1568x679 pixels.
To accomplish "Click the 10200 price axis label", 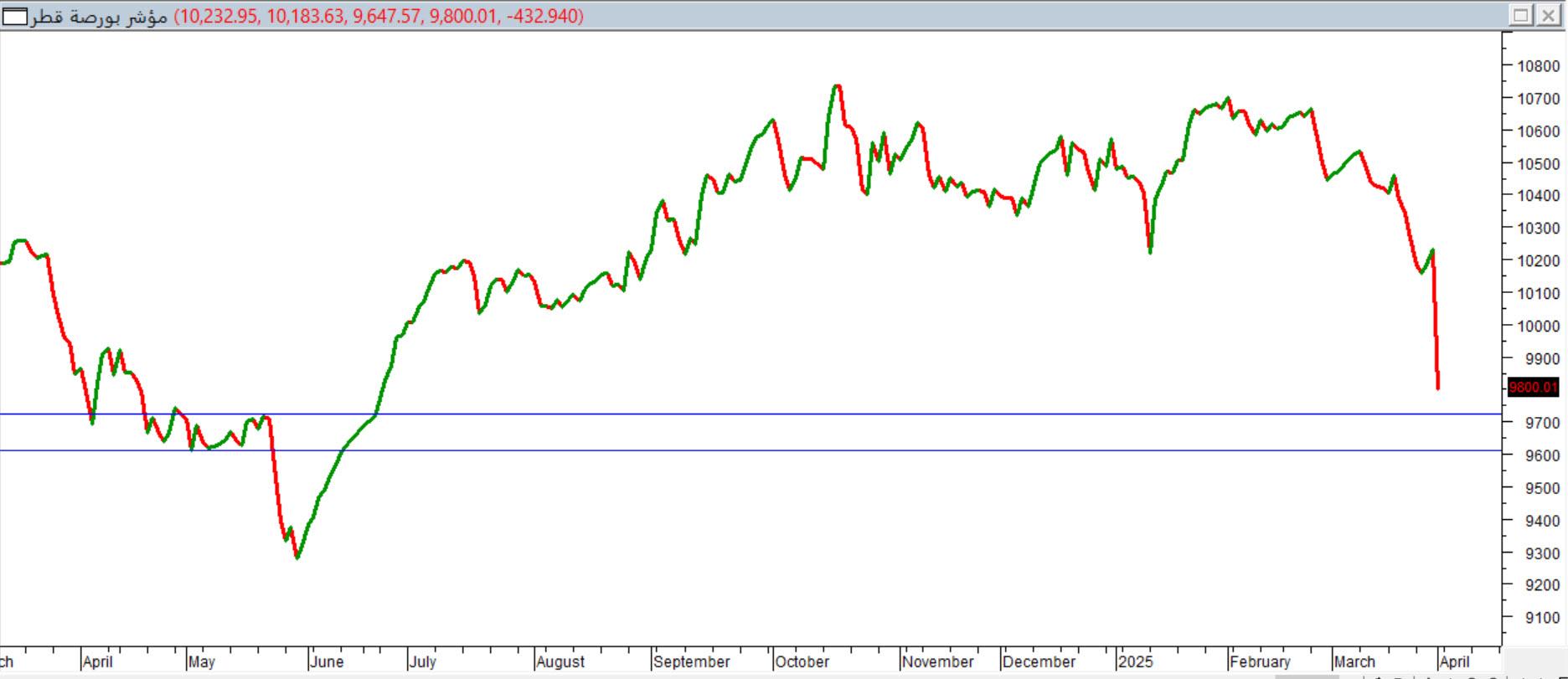I will pyautogui.click(x=1539, y=261).
